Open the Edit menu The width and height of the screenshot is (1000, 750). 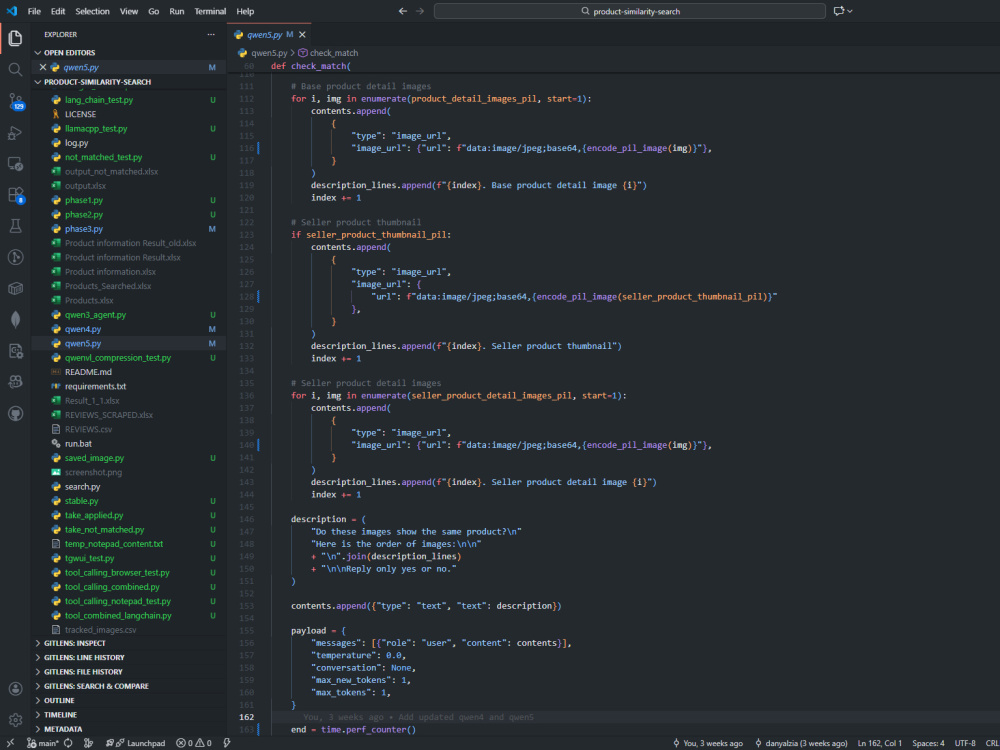(x=58, y=11)
